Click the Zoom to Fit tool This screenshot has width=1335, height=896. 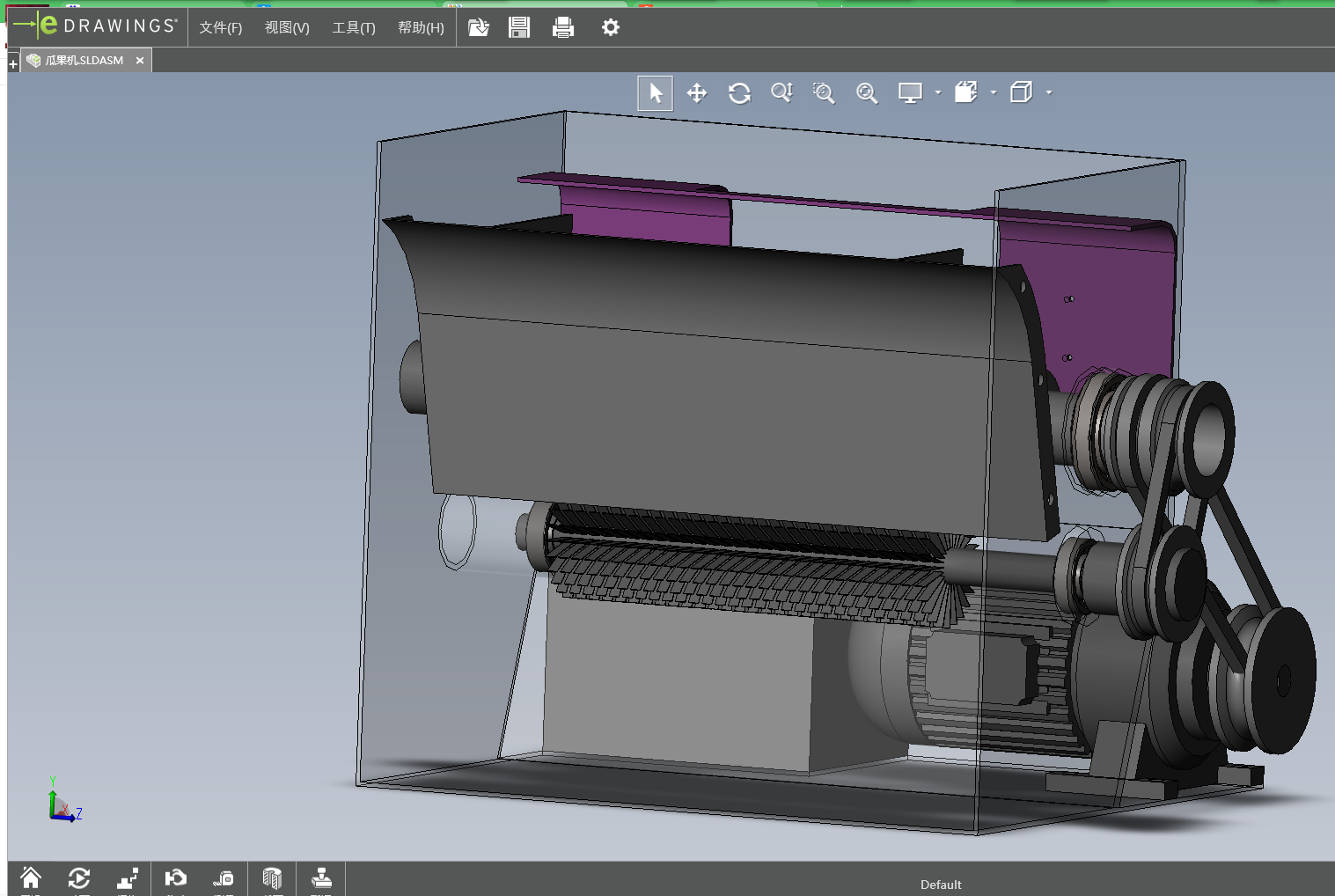coord(867,93)
